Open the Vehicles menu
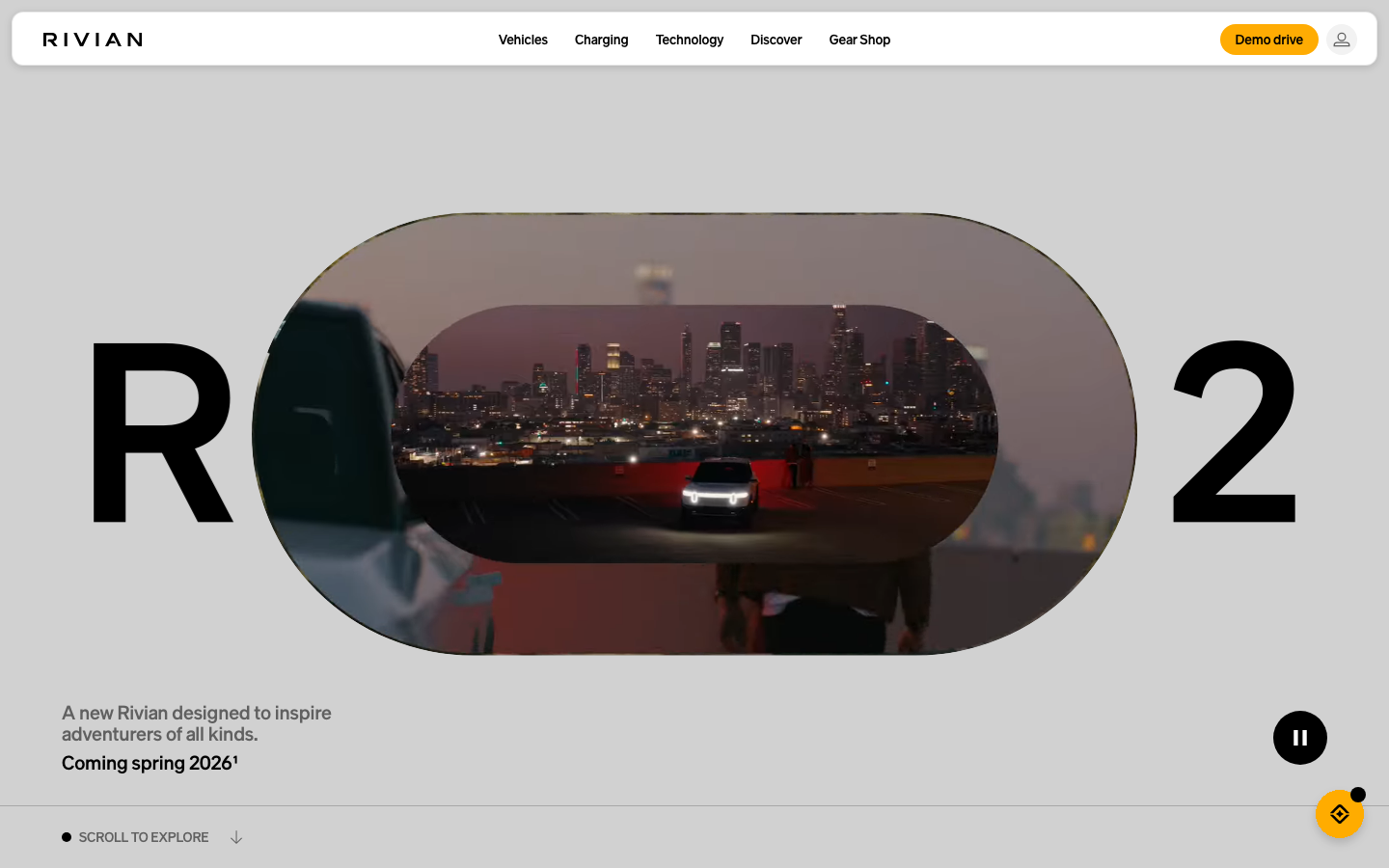The width and height of the screenshot is (1389, 868). (x=523, y=40)
